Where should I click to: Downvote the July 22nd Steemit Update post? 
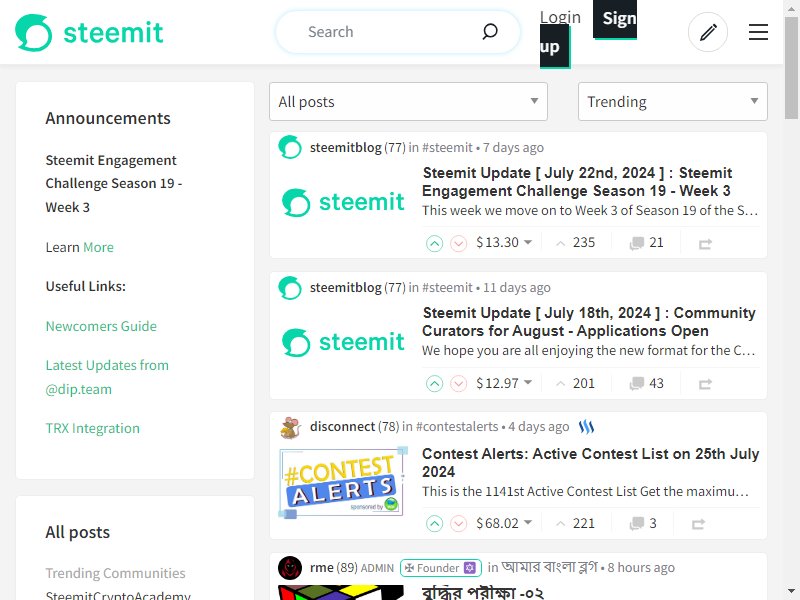(x=458, y=243)
